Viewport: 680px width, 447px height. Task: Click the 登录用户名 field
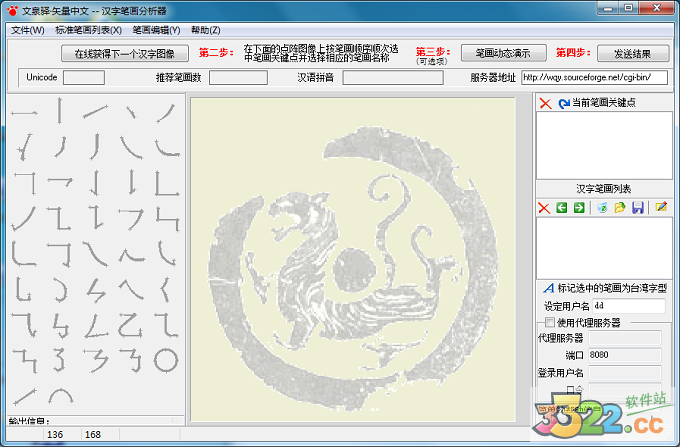pos(625,372)
